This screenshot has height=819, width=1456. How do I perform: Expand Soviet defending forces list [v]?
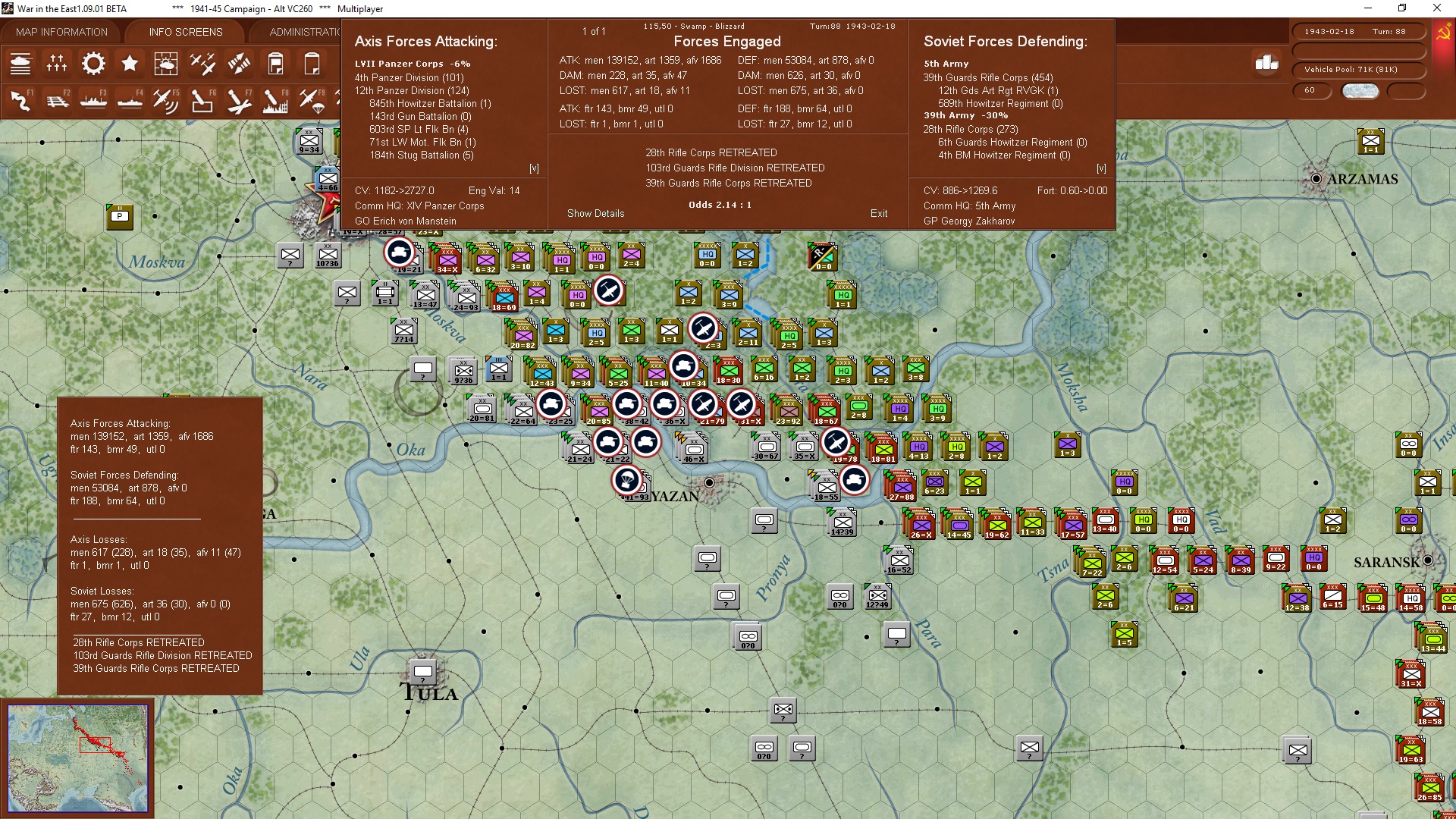(x=1101, y=168)
